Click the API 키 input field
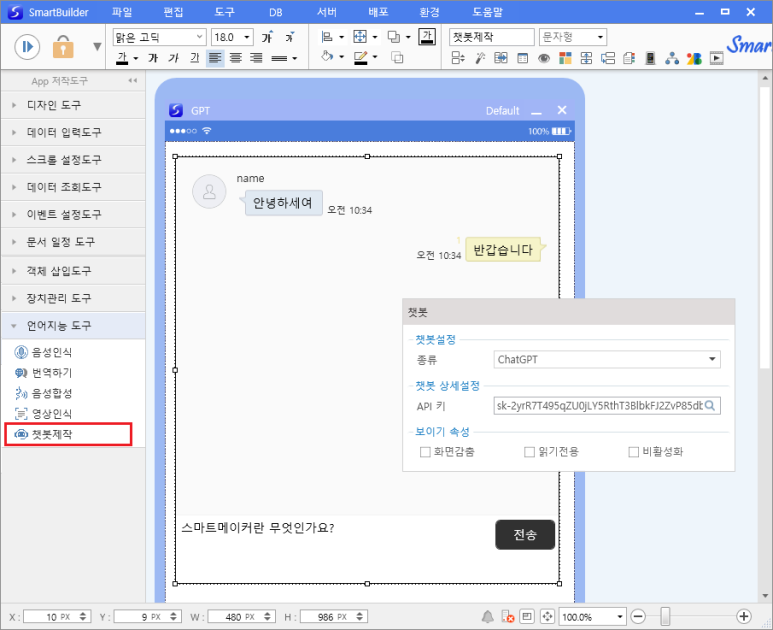The height and width of the screenshot is (630, 773). pos(607,406)
